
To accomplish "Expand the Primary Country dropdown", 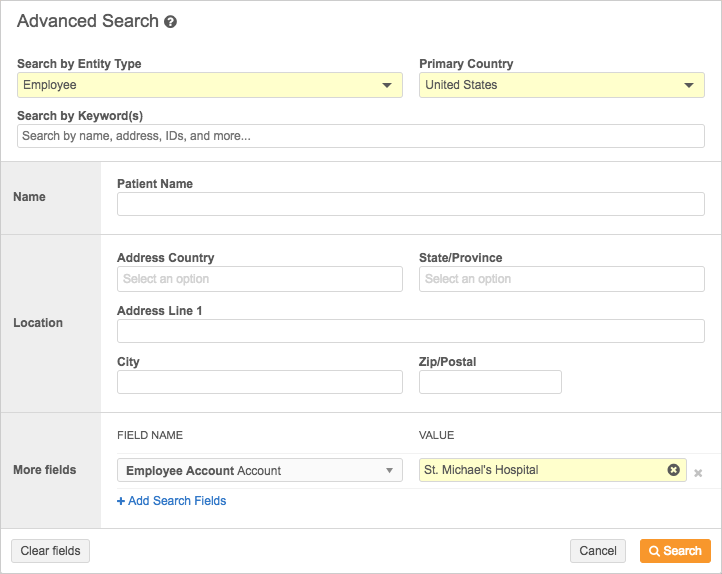I will point(561,85).
